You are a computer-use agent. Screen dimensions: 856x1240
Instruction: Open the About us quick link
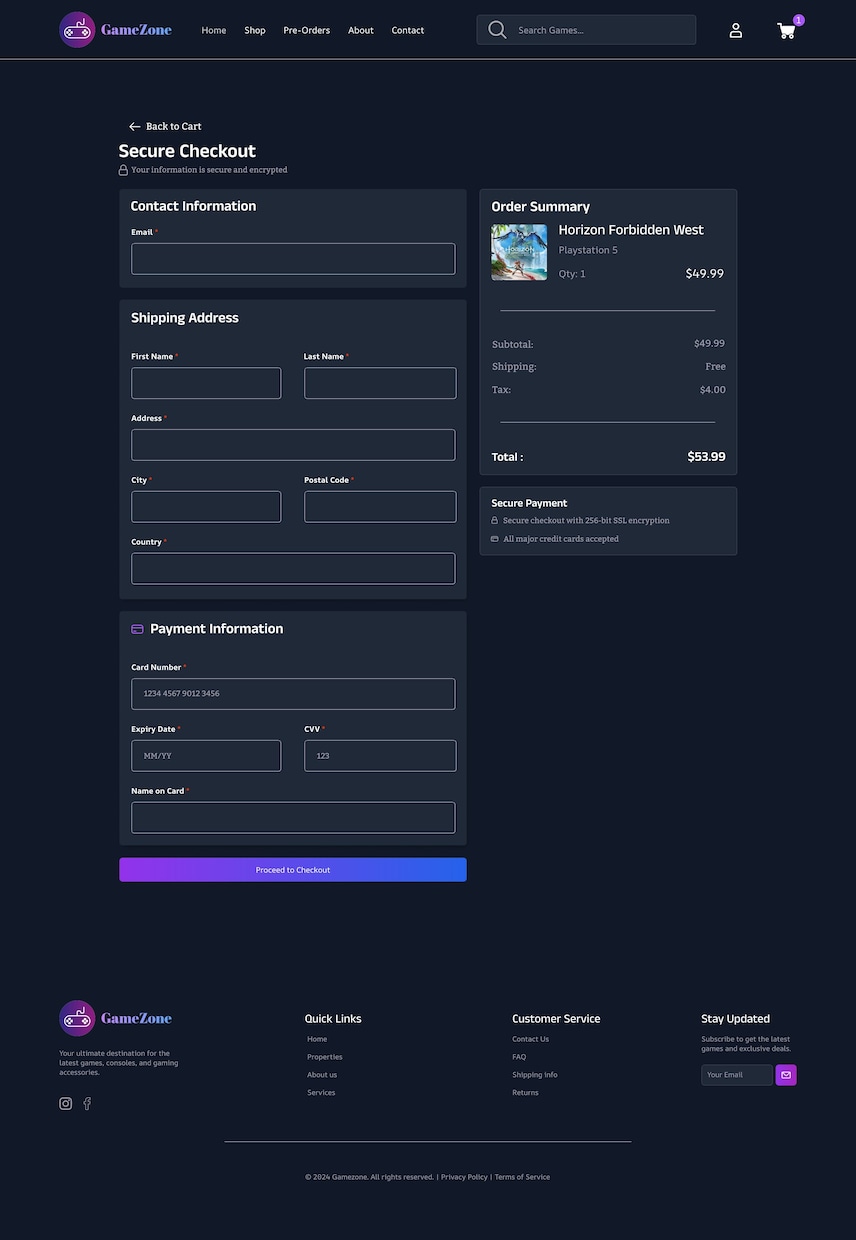coord(322,1075)
